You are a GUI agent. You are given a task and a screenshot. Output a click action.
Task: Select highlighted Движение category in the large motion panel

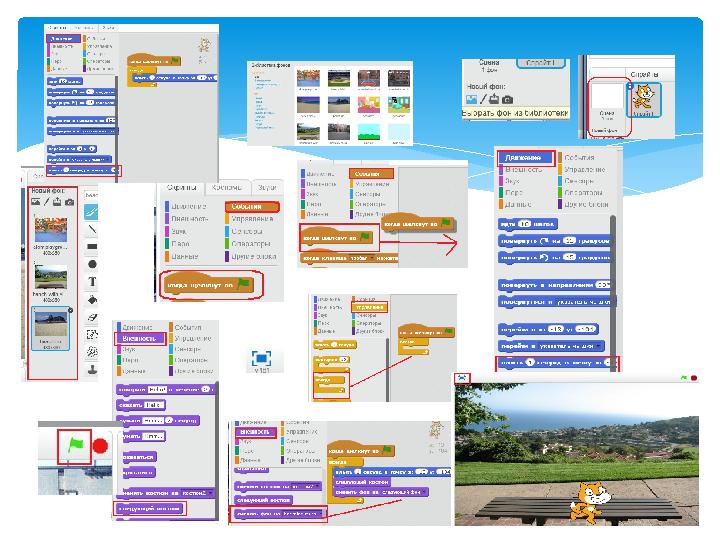(x=526, y=158)
